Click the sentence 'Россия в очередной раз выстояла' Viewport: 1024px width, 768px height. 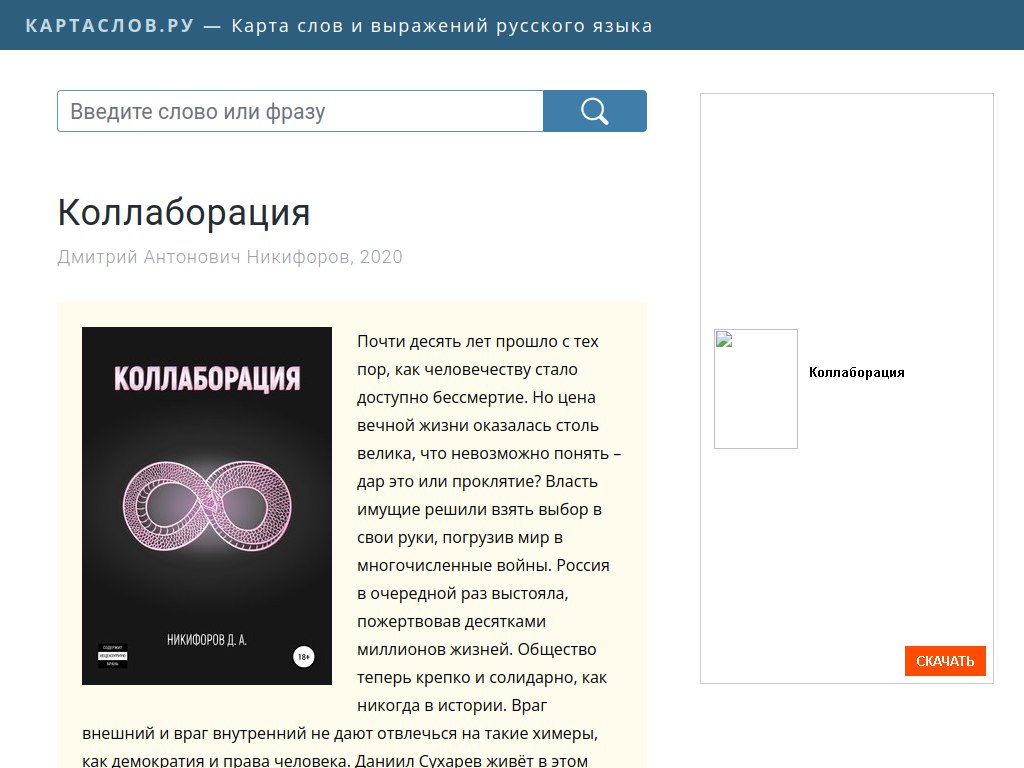pos(483,579)
